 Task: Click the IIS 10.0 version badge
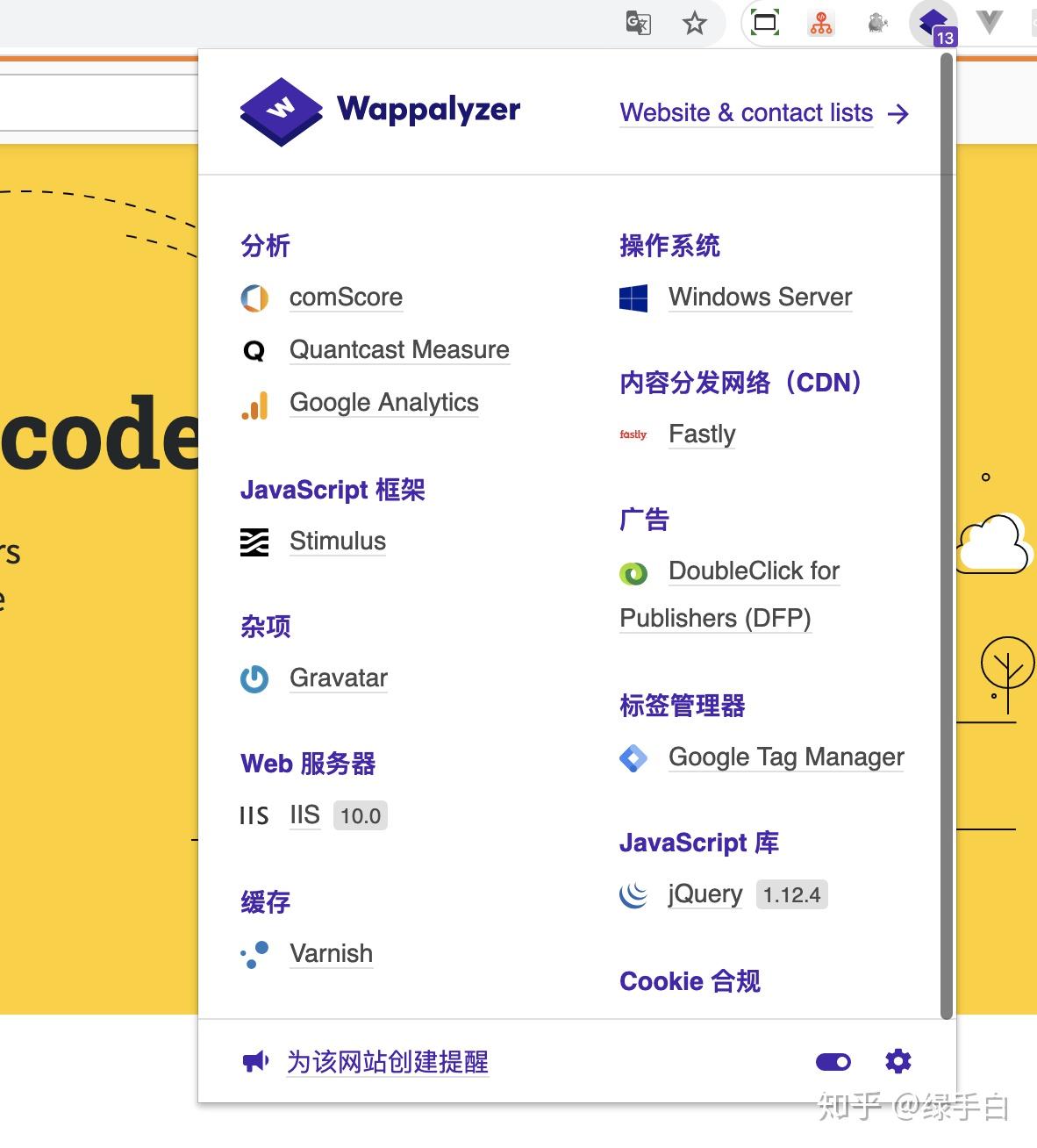point(360,815)
